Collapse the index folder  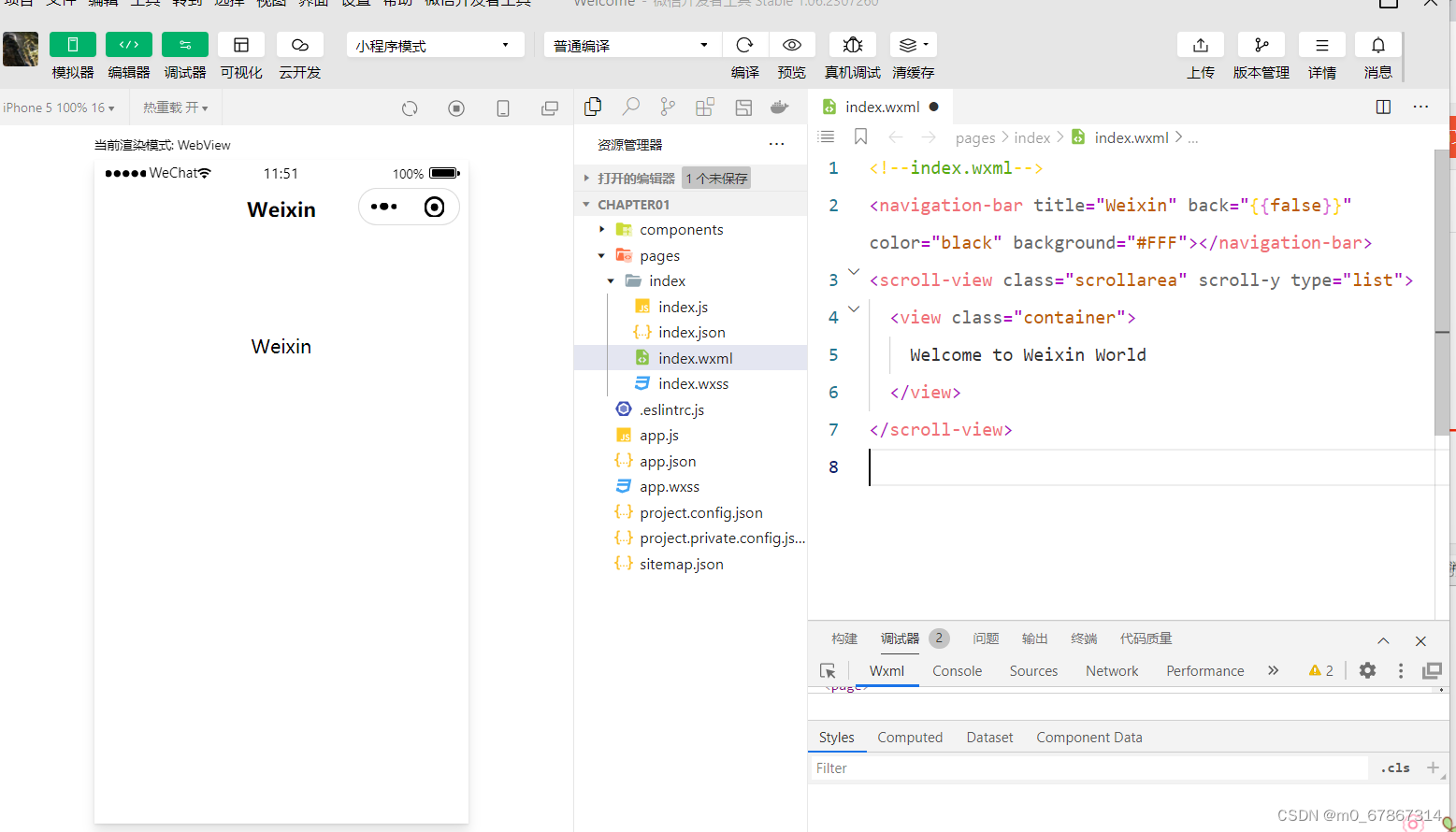coord(690,280)
